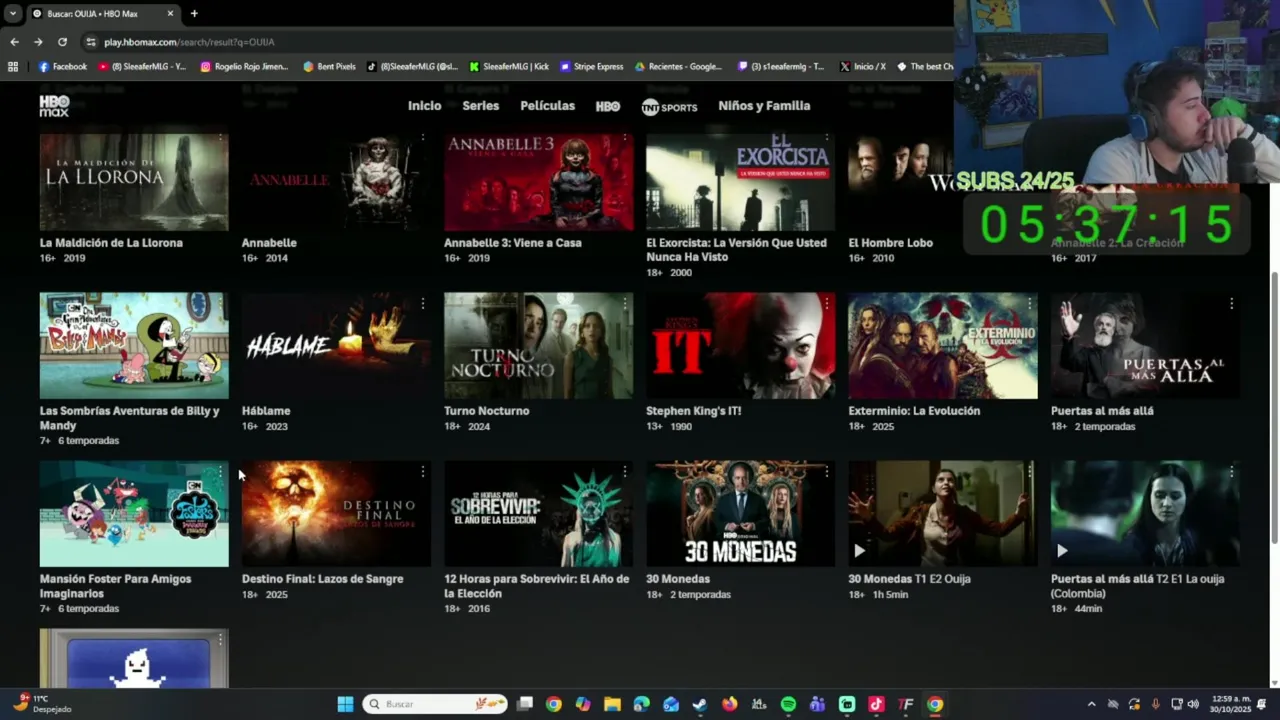Open more options for Destino Final card
The height and width of the screenshot is (720, 1280).
[x=422, y=471]
